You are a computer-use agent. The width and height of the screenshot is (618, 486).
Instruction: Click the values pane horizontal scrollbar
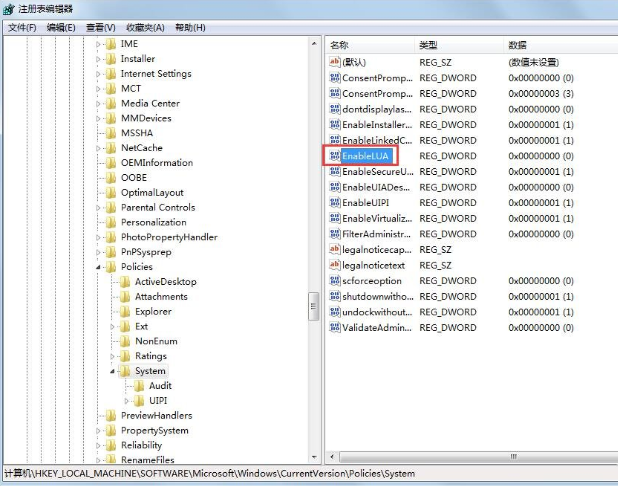(x=470, y=456)
